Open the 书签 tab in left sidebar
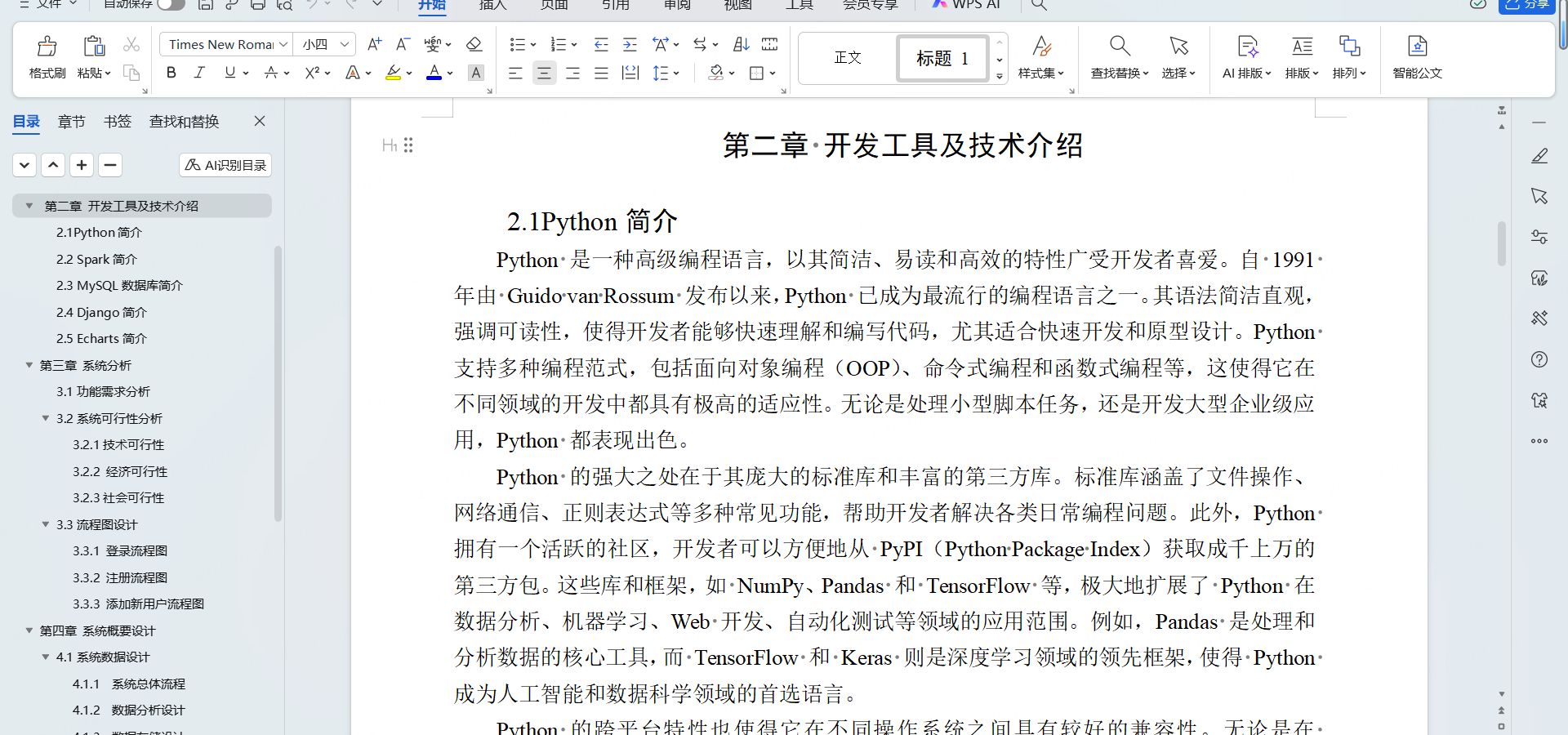The width and height of the screenshot is (1568, 735). [x=117, y=121]
